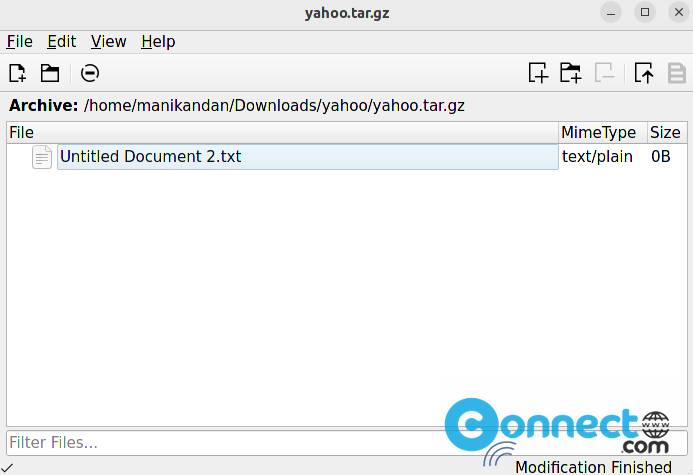Open the Edit menu
Image resolution: width=693 pixels, height=475 pixels.
click(x=61, y=42)
